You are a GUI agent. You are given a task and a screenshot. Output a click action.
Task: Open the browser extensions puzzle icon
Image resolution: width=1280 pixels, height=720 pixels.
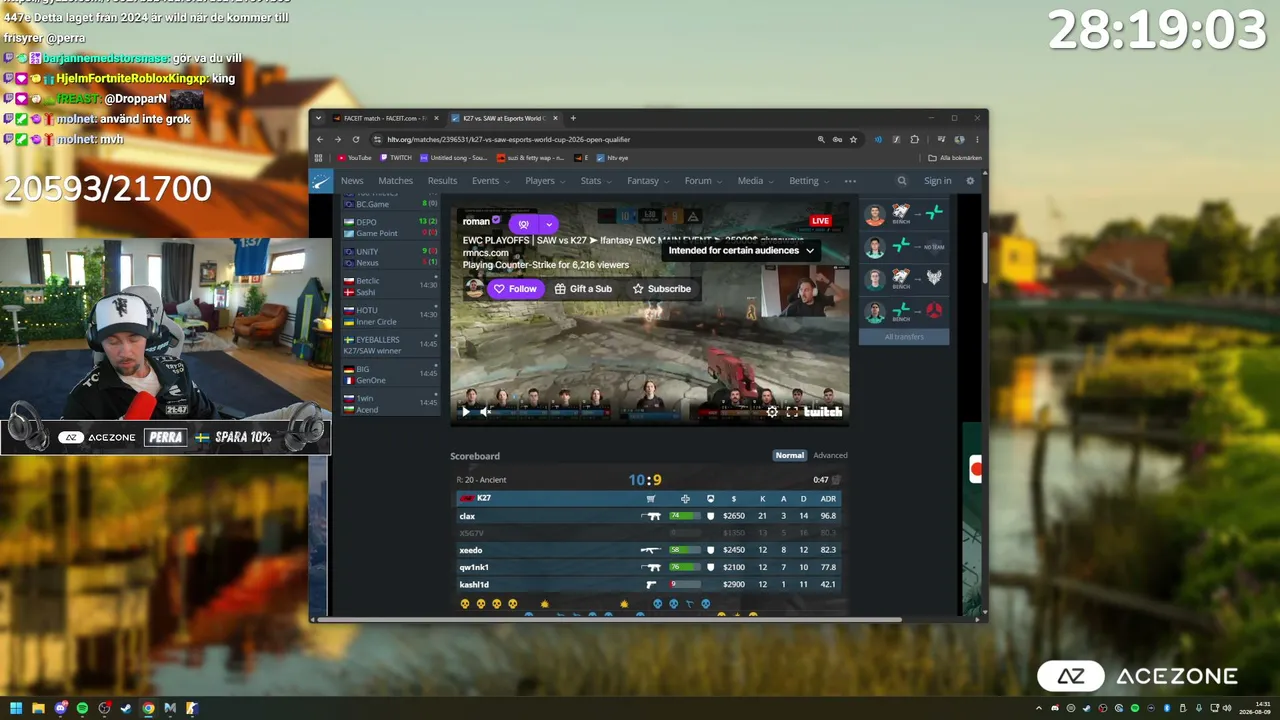(915, 139)
